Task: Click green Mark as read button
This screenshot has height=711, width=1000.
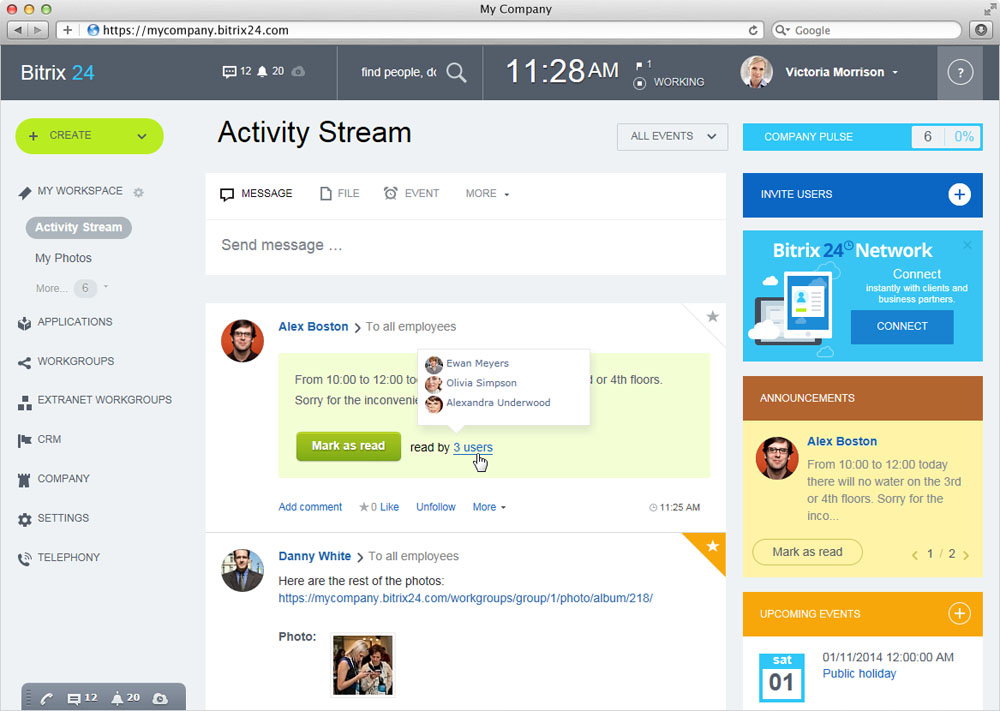Action: click(348, 446)
